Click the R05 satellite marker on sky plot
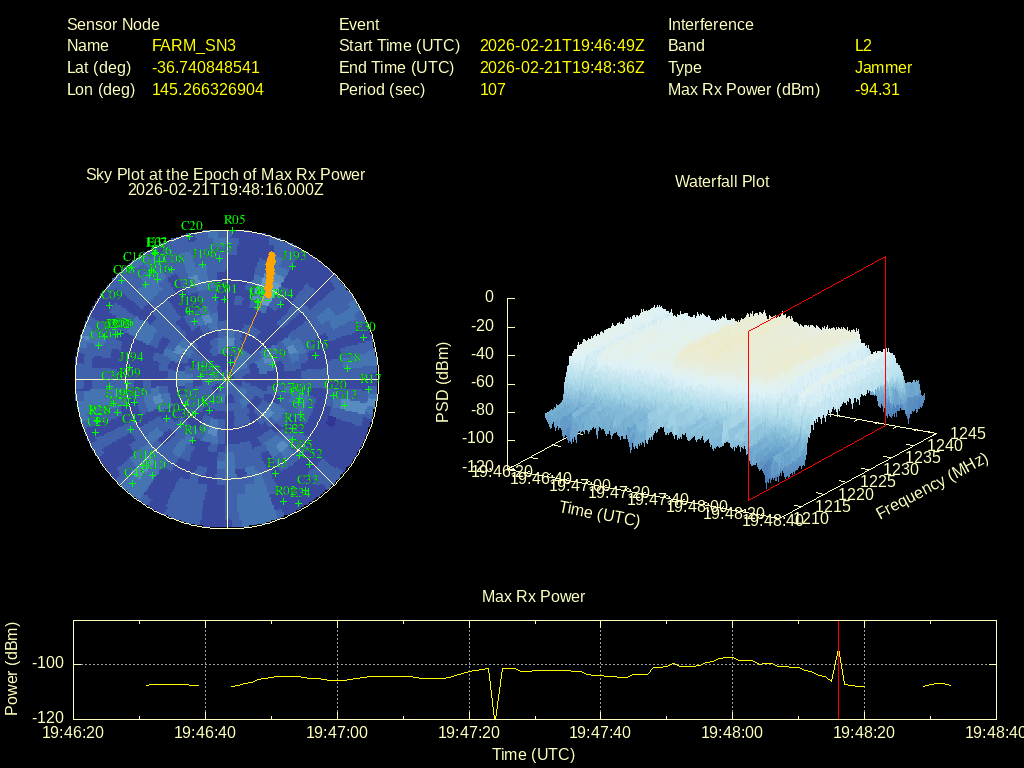The height and width of the screenshot is (768, 1024). coord(234,227)
